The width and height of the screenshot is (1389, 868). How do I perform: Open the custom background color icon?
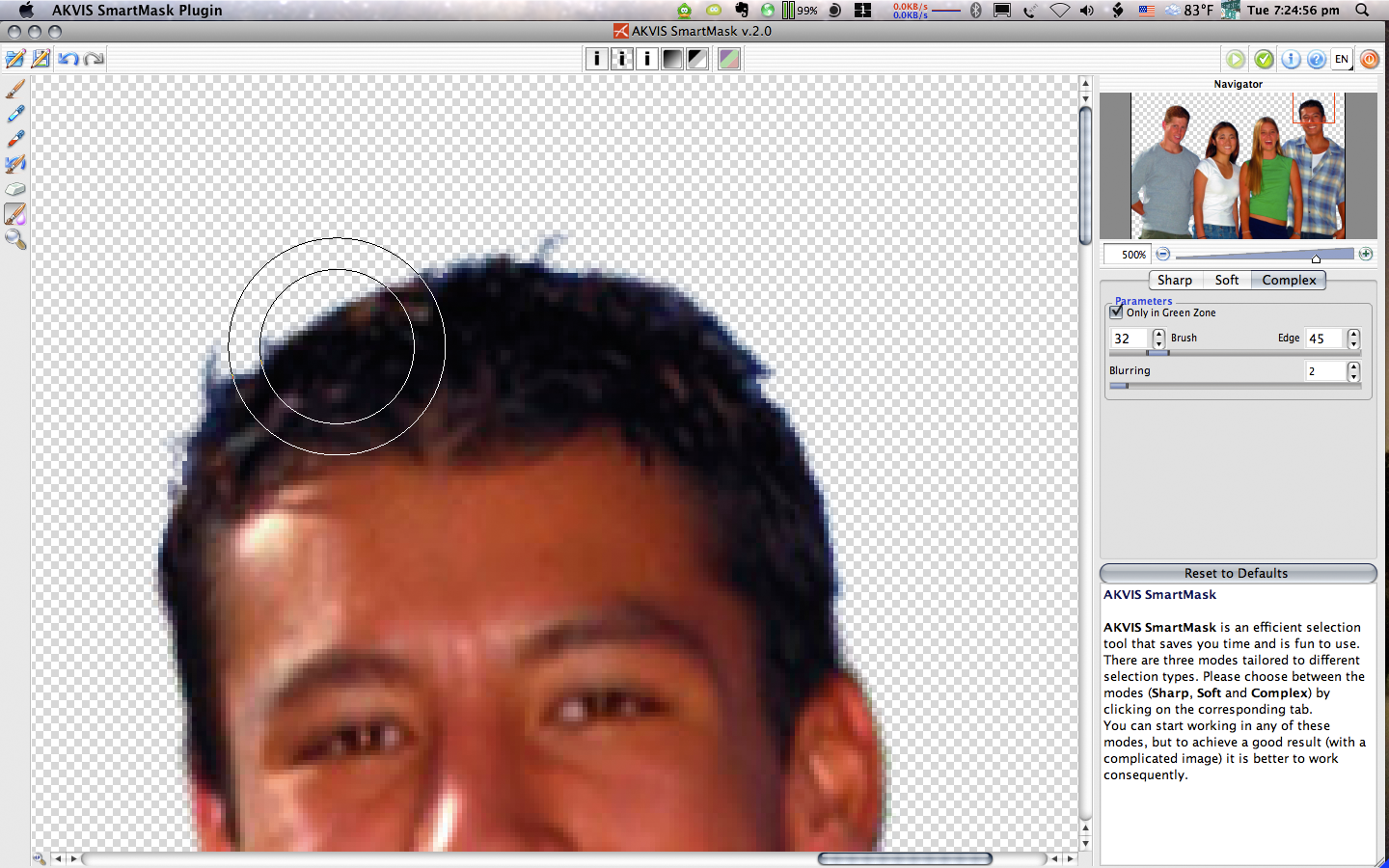(x=729, y=59)
